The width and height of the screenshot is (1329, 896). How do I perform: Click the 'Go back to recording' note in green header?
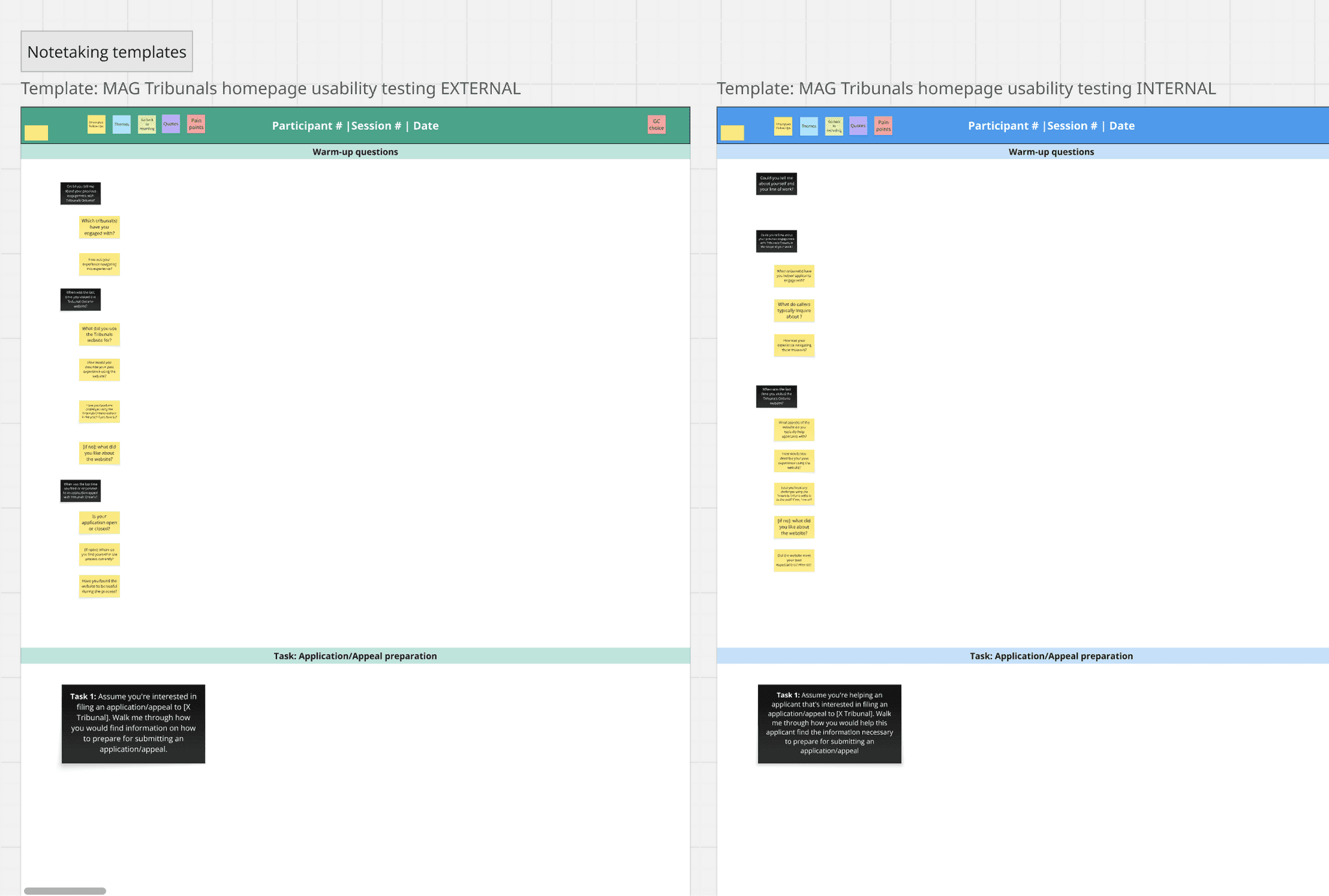(147, 125)
